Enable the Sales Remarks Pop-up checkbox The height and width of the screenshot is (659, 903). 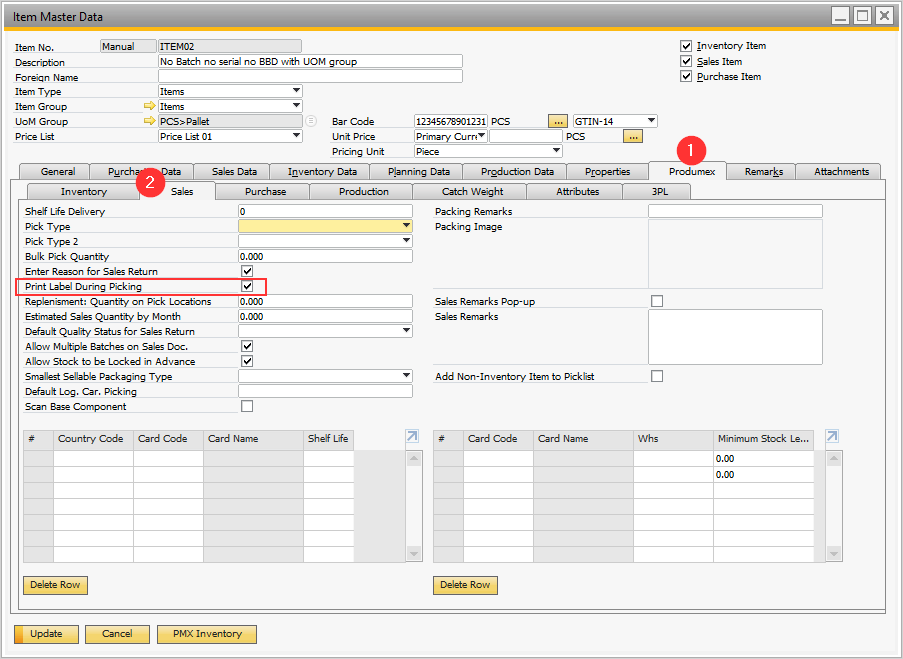pyautogui.click(x=657, y=301)
